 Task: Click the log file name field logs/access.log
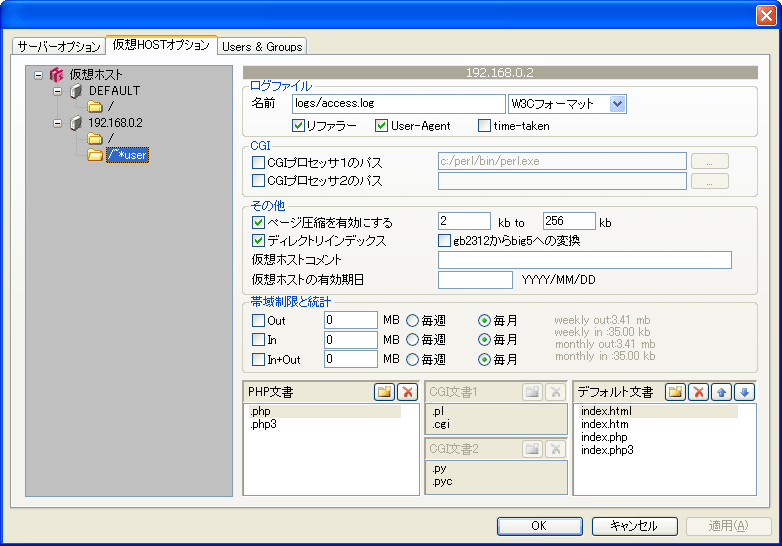click(398, 104)
